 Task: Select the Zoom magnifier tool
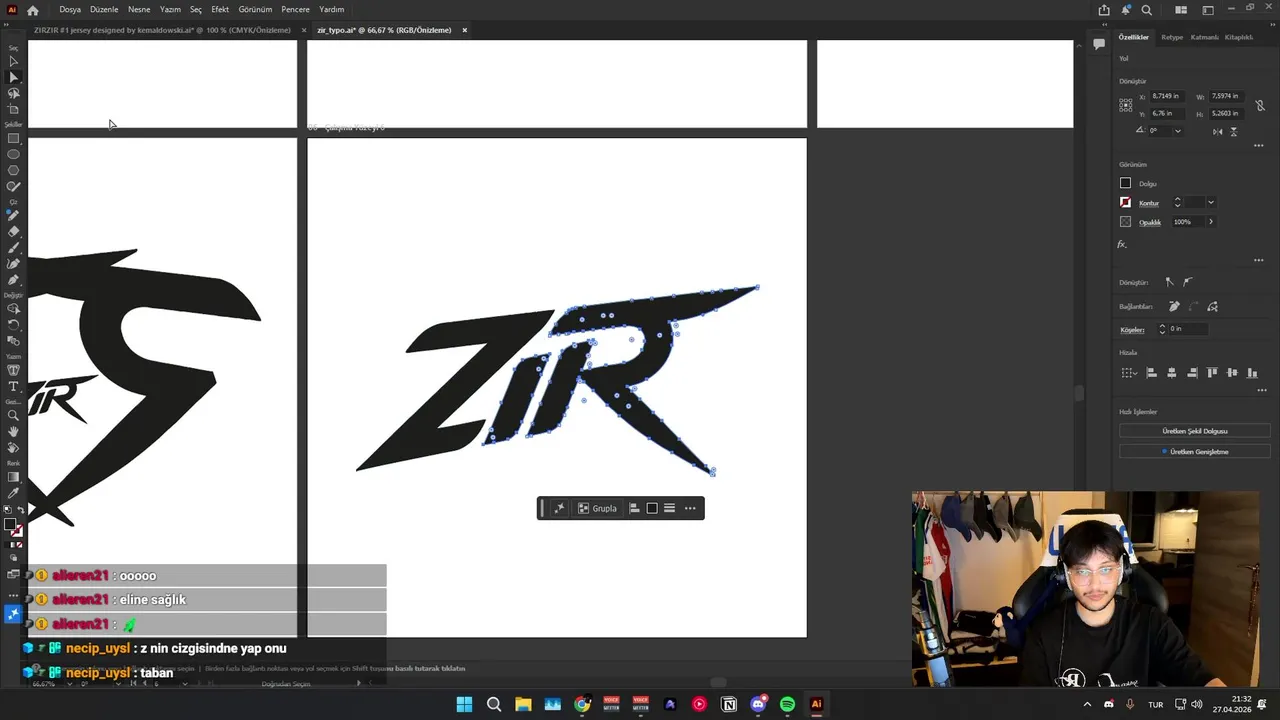click(13, 415)
